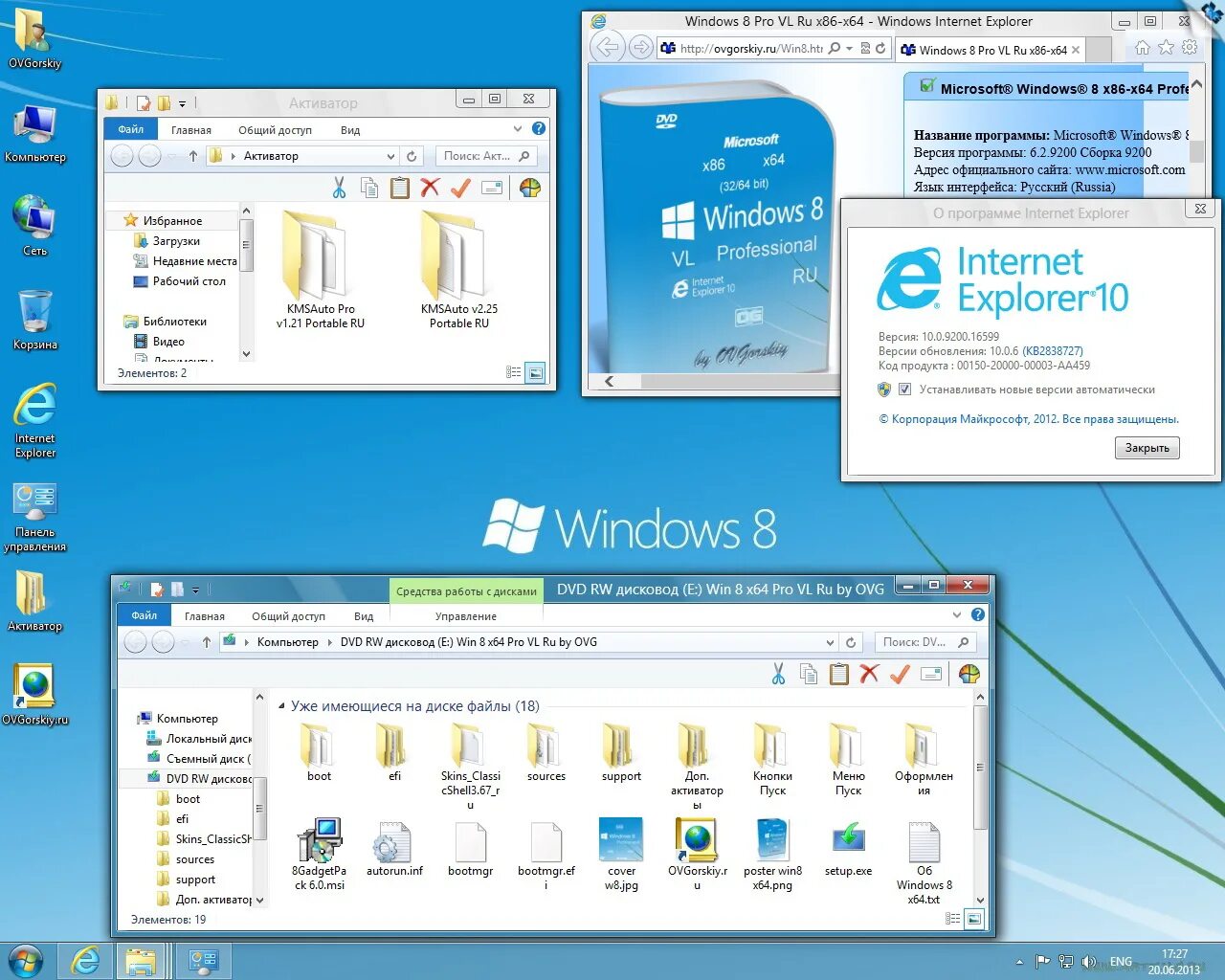
Task: Switch the DVD drive window to large icons view
Action: 973,919
